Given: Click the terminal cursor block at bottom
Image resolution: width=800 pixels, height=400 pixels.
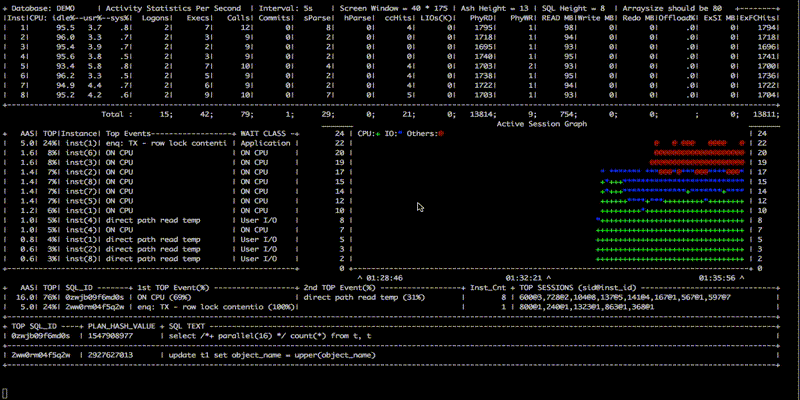Looking at the screenshot, I should click(x=5, y=392).
